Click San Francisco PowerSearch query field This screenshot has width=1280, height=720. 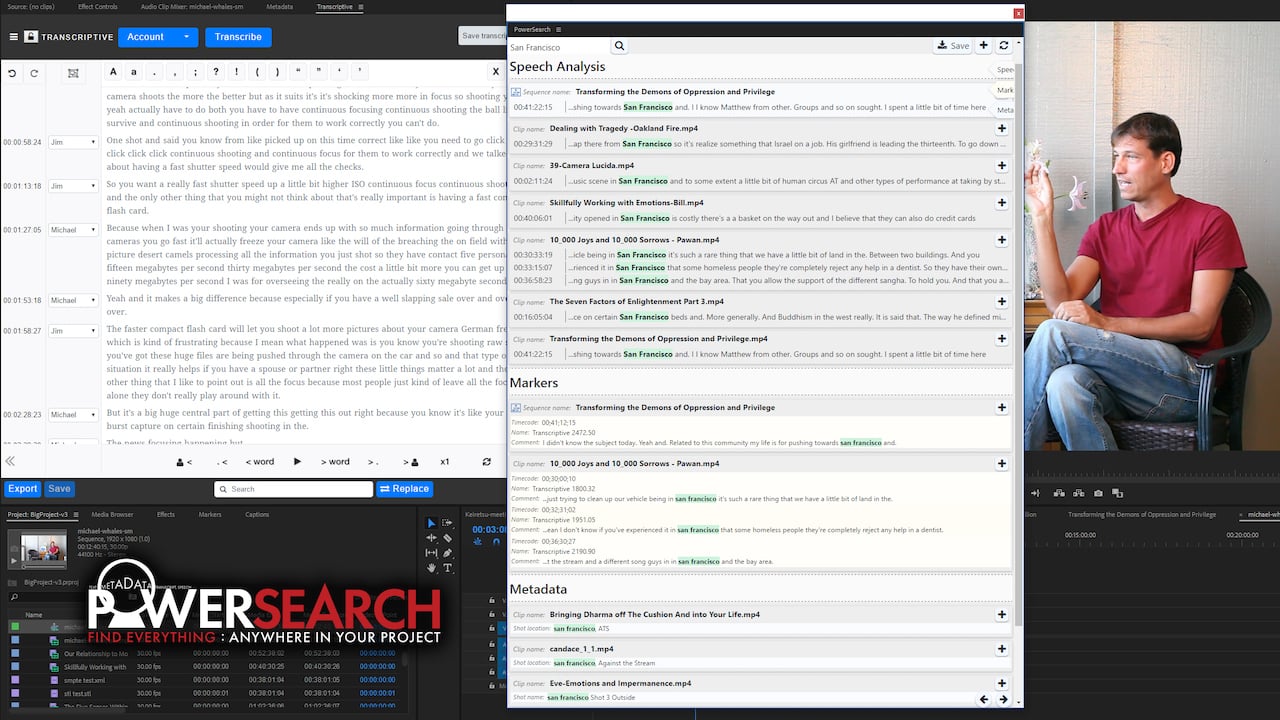coord(558,47)
